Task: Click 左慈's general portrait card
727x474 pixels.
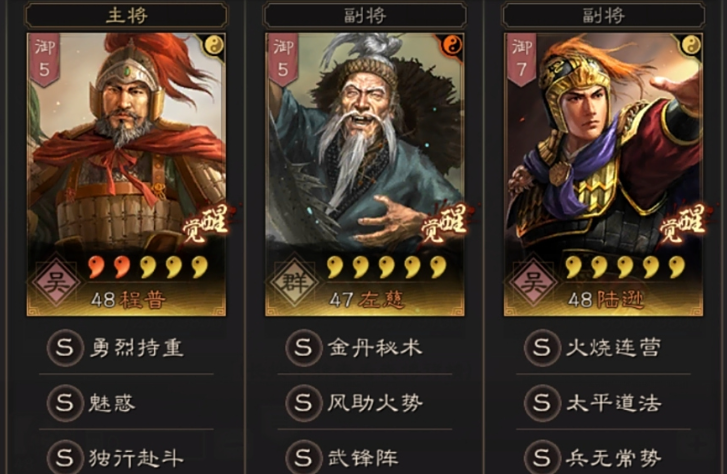Action: 365,174
